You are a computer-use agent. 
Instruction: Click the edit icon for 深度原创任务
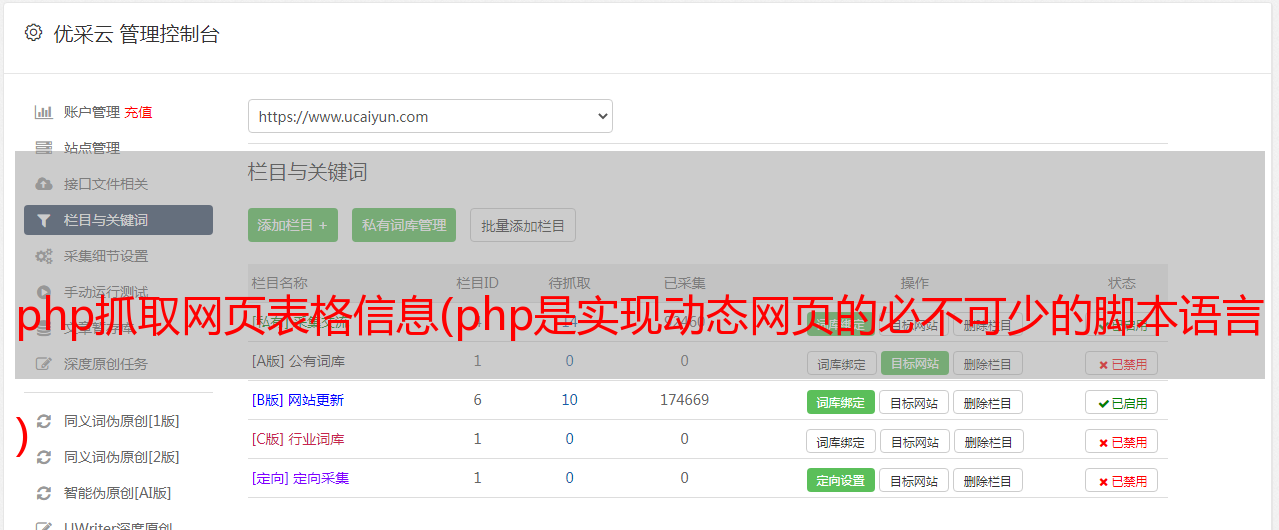pyautogui.click(x=43, y=364)
